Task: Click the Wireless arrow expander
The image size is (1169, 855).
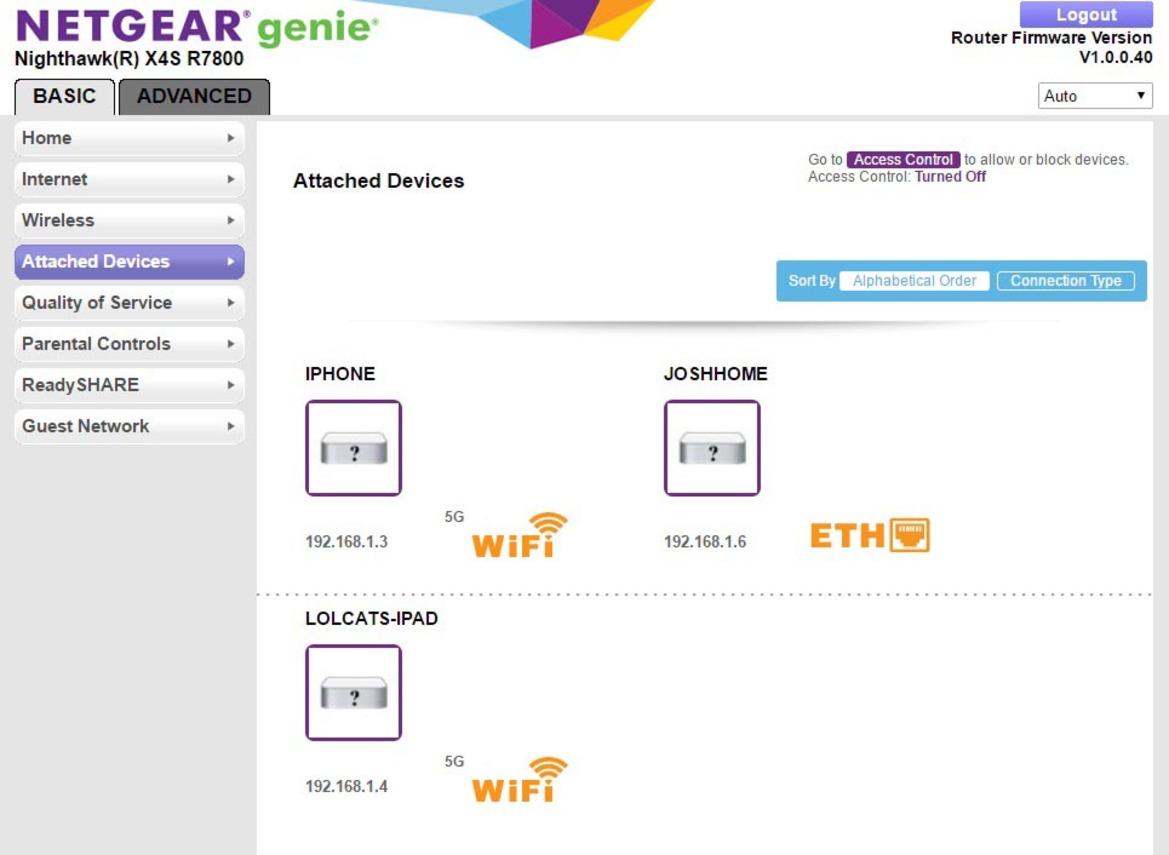Action: pyautogui.click(x=230, y=220)
